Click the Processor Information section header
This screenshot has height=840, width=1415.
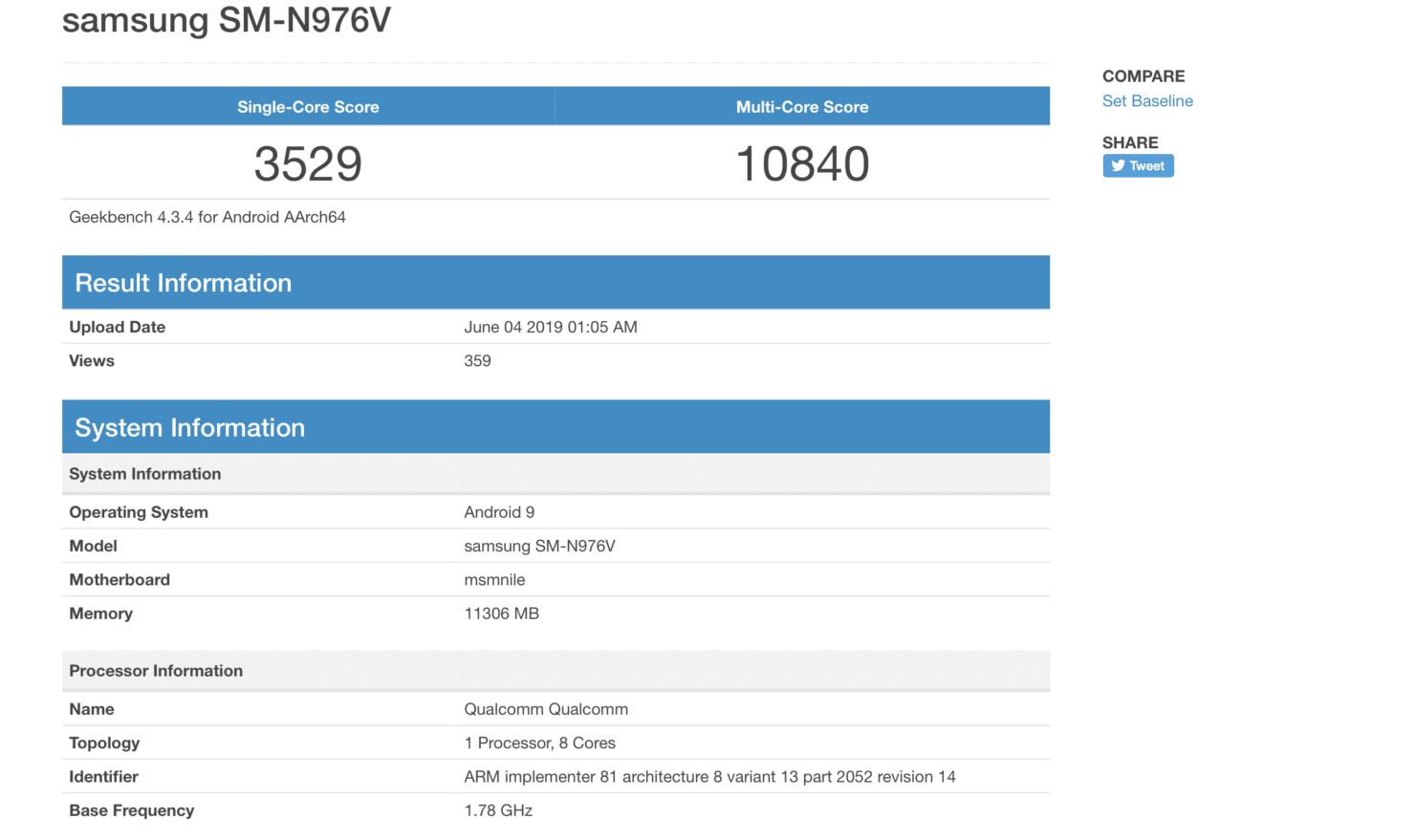point(156,670)
